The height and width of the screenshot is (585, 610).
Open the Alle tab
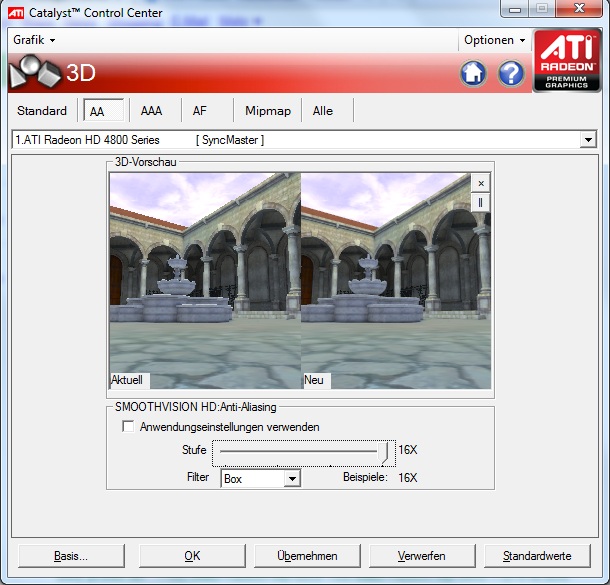pos(322,111)
